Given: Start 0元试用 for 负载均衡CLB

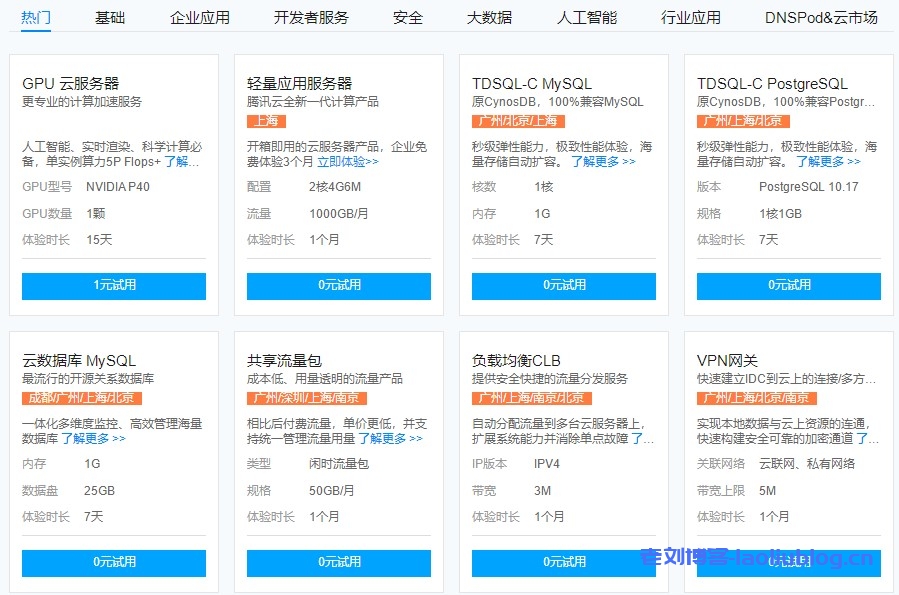Looking at the screenshot, I should (564, 562).
